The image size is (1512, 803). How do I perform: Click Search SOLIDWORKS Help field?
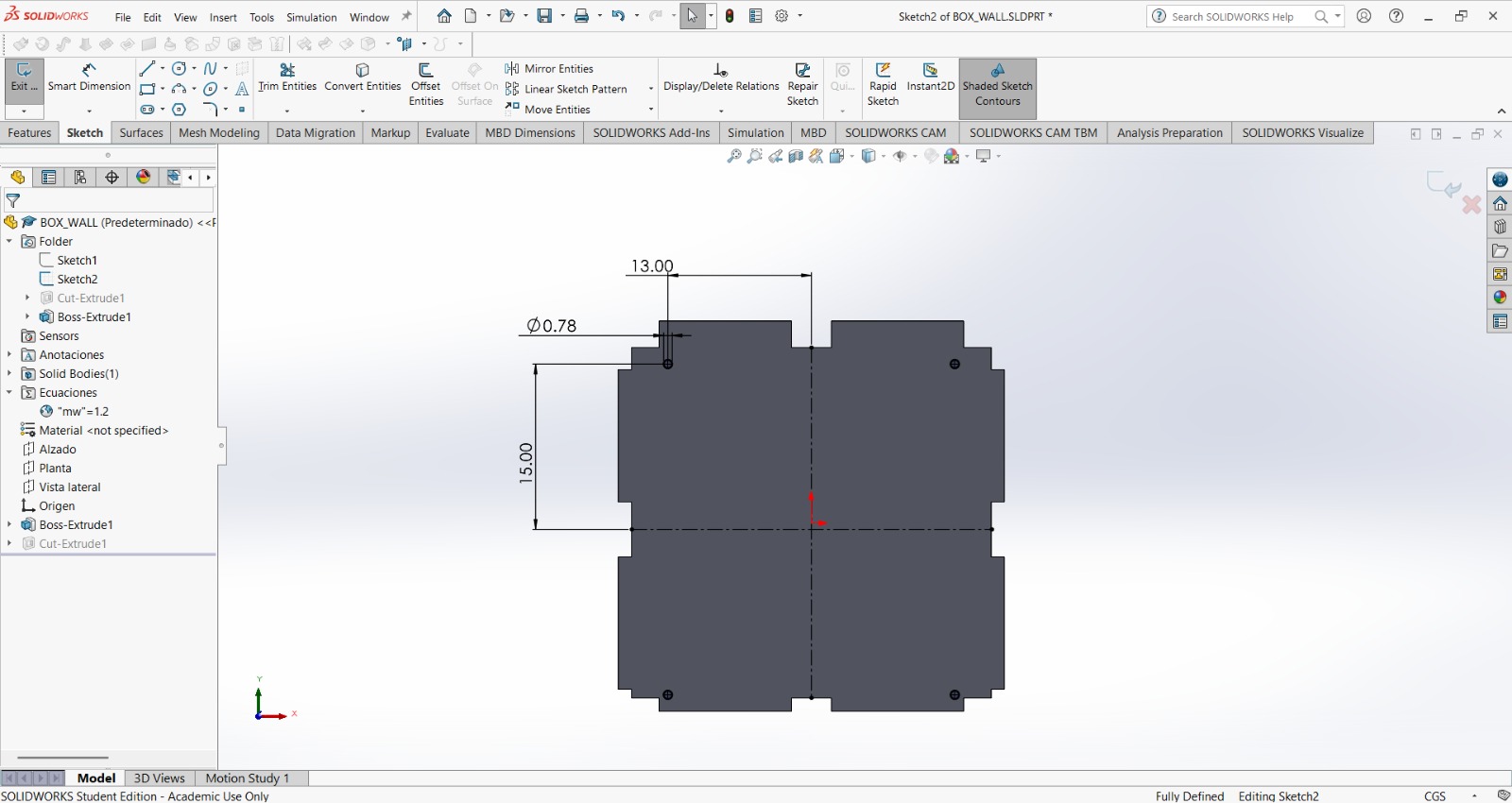1245,16
